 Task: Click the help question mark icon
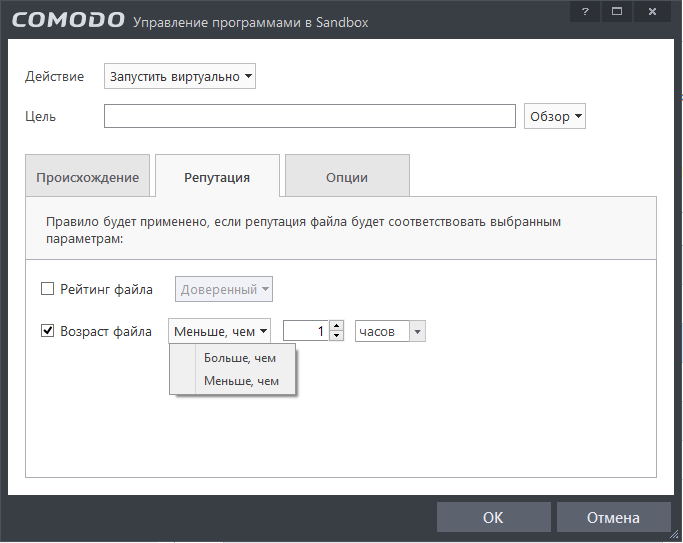click(x=585, y=10)
